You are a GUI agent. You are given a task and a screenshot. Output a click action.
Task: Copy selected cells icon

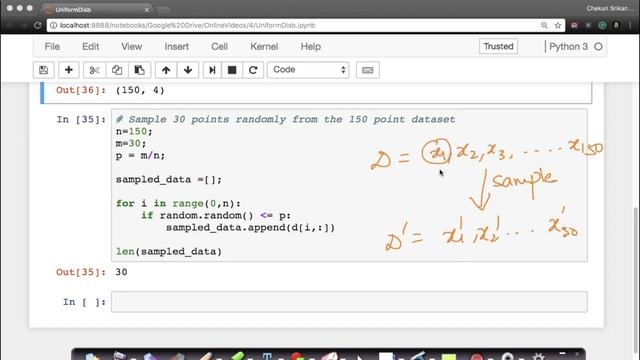tap(117, 70)
